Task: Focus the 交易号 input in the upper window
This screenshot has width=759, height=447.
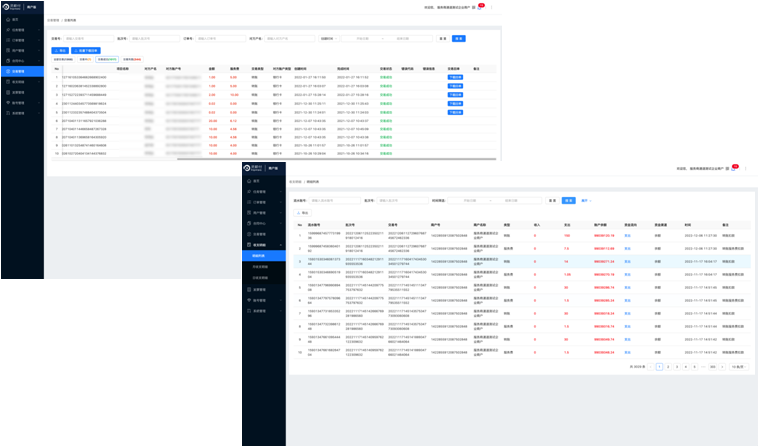Action: click(x=89, y=39)
